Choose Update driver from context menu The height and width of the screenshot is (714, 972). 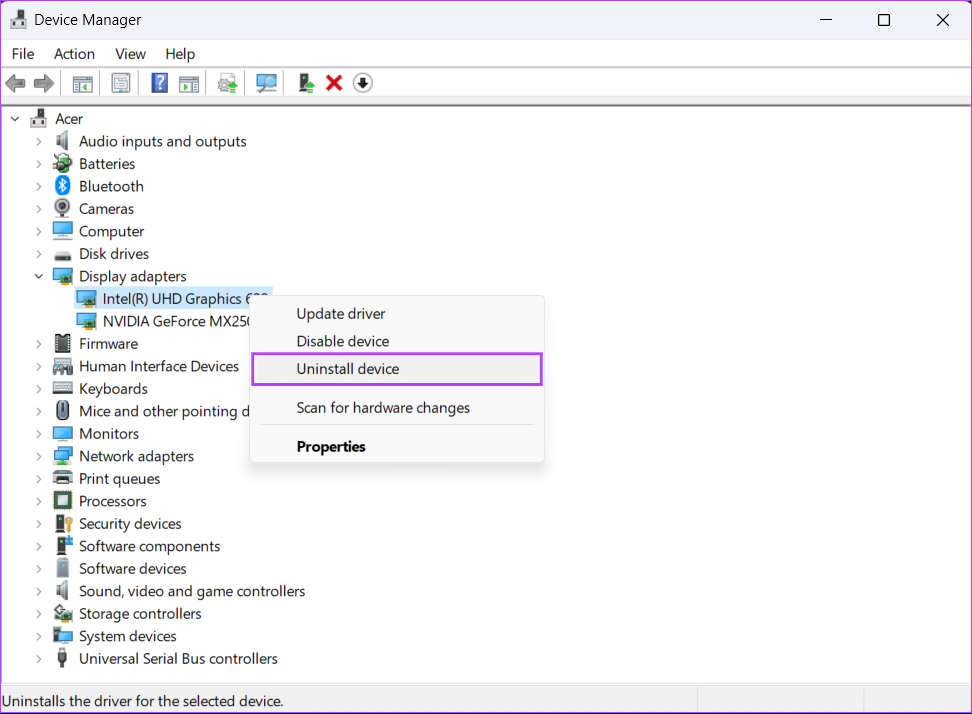point(397,314)
